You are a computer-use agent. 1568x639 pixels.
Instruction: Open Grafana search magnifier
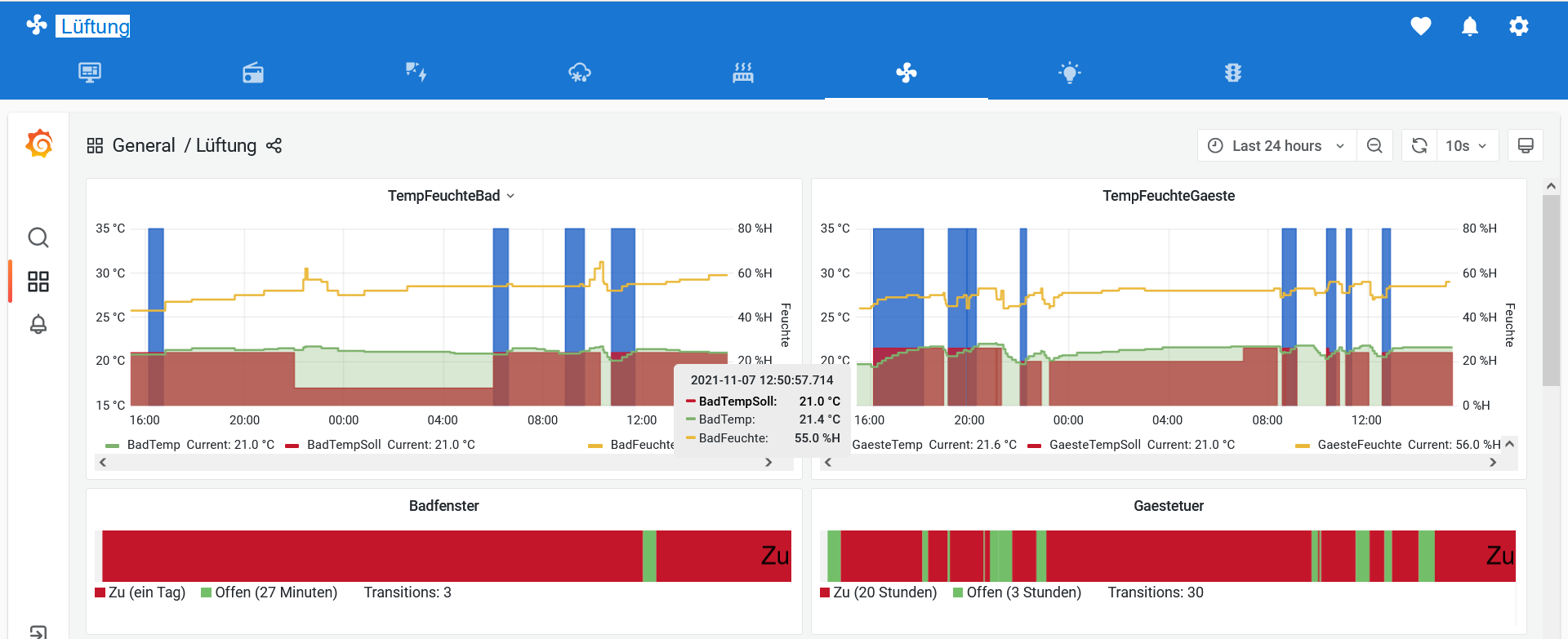click(38, 237)
